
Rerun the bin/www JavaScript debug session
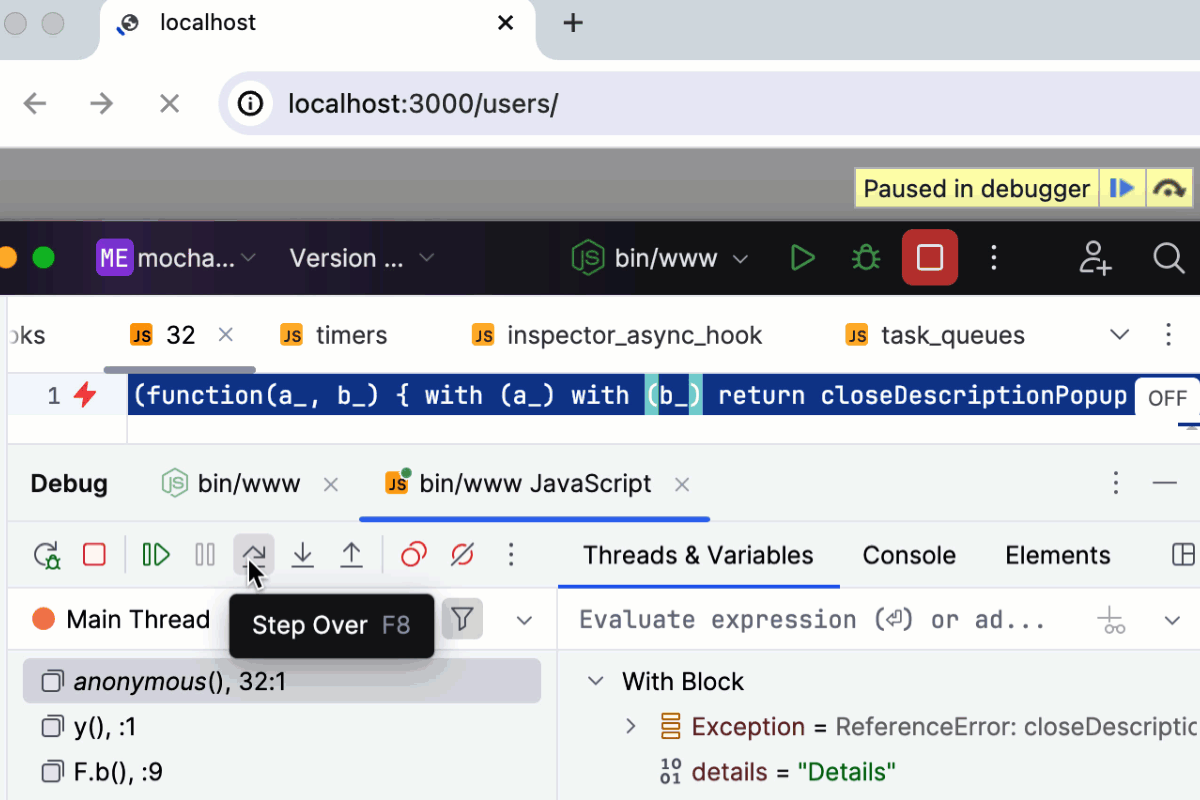tap(46, 554)
